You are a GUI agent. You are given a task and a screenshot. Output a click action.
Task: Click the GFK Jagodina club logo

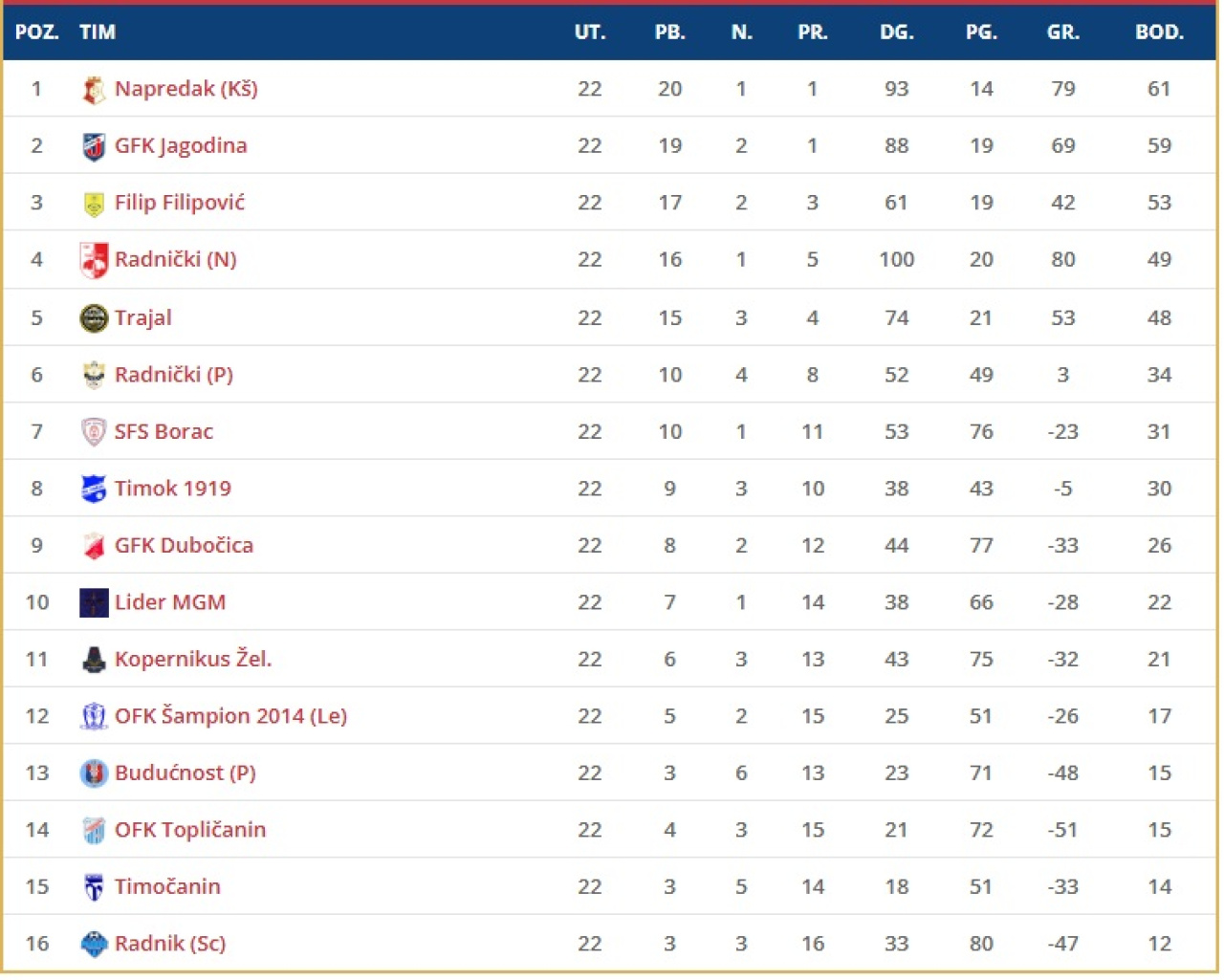pyautogui.click(x=93, y=146)
